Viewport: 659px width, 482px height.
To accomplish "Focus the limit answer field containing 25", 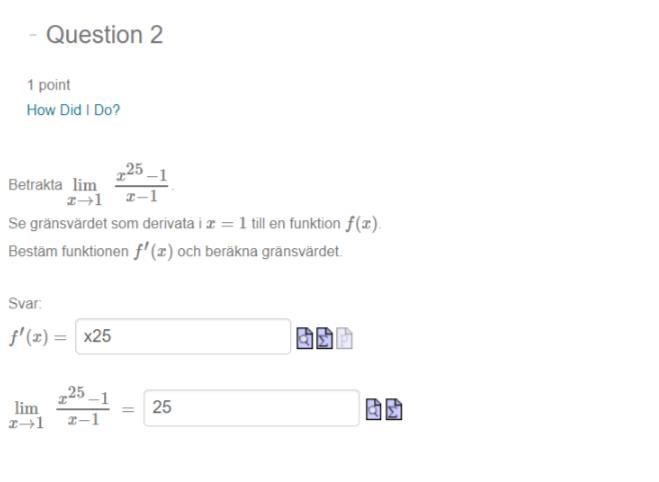I will (251, 408).
